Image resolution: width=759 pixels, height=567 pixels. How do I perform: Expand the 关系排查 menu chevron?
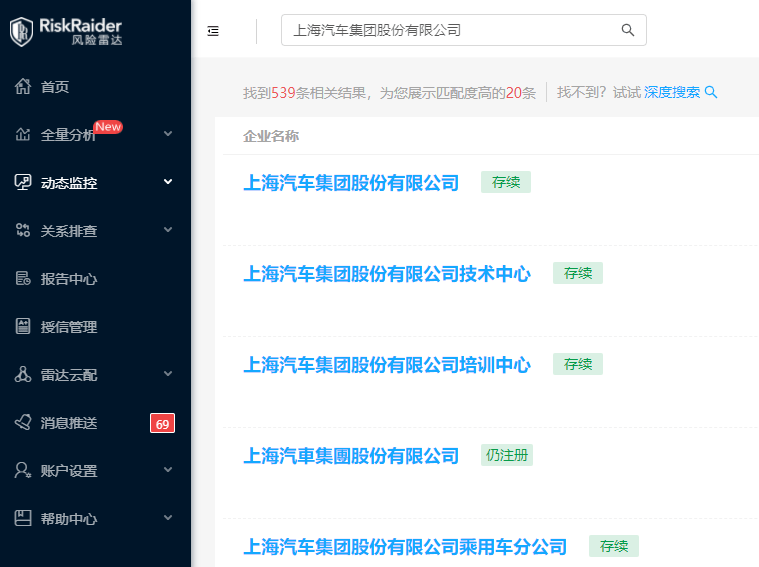click(168, 230)
